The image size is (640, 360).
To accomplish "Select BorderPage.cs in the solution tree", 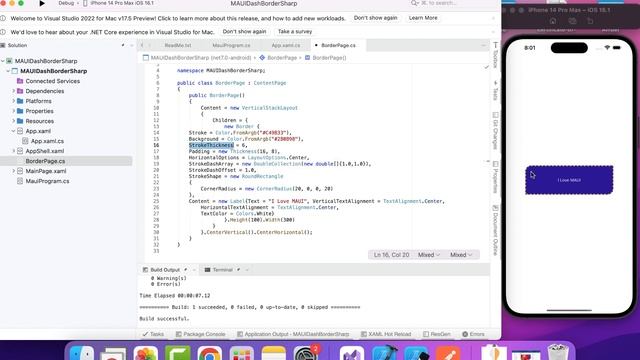I will click(x=45, y=161).
